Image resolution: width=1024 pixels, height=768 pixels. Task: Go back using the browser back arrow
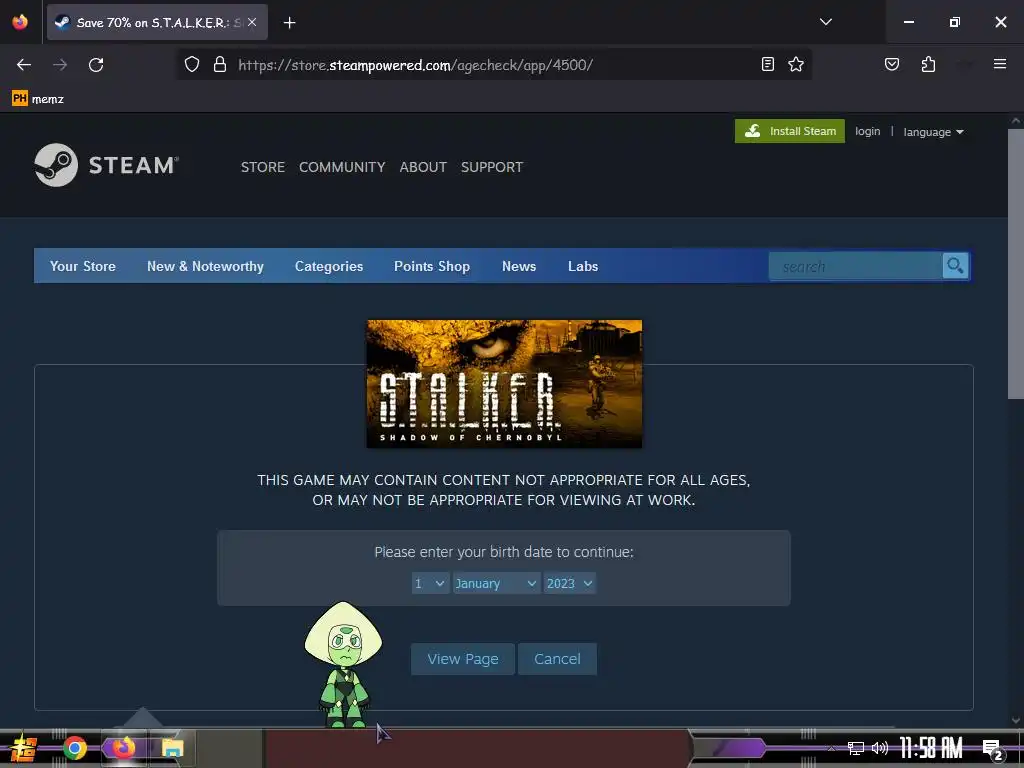click(x=24, y=65)
